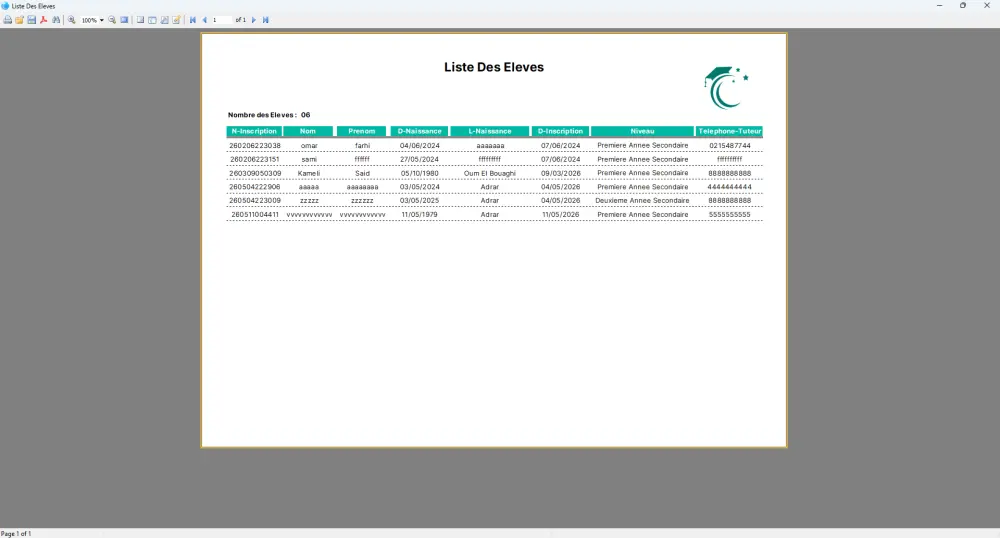Click 'Deuxieme Annee Secondaire' level cell
1000x538 pixels.
click(642, 200)
